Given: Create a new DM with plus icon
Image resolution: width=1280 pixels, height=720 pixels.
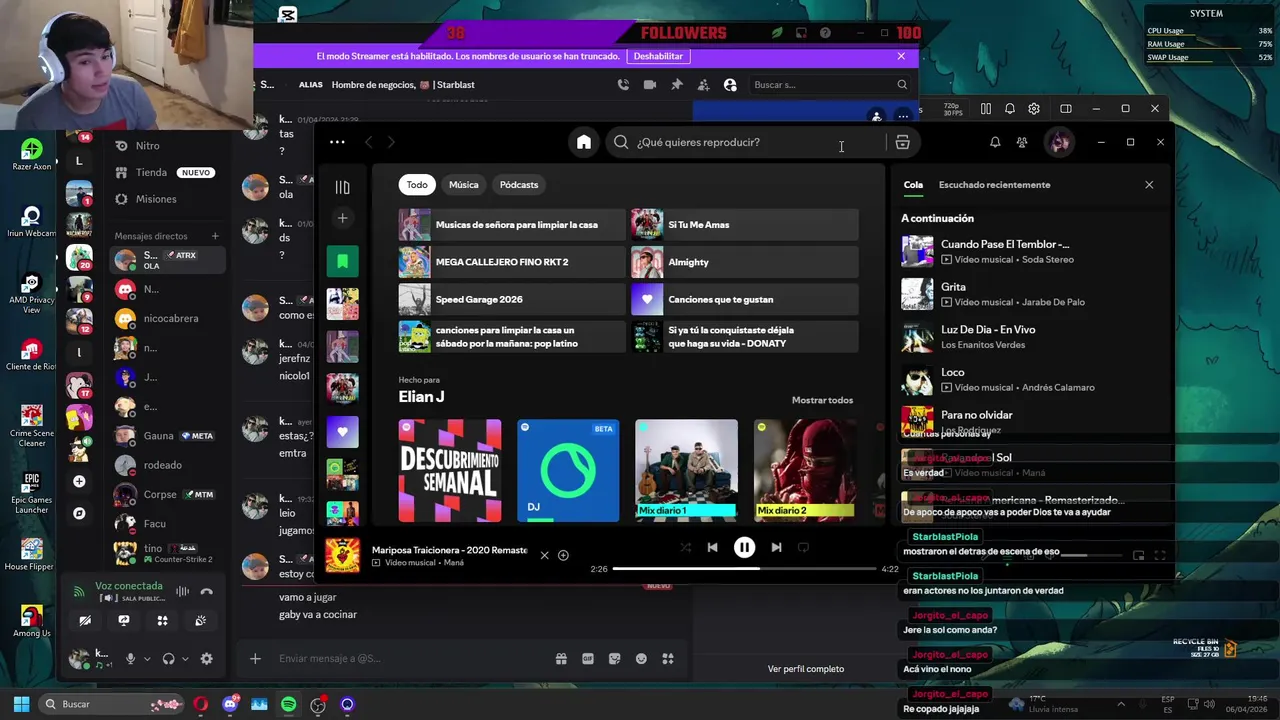Looking at the screenshot, I should pyautogui.click(x=215, y=236).
